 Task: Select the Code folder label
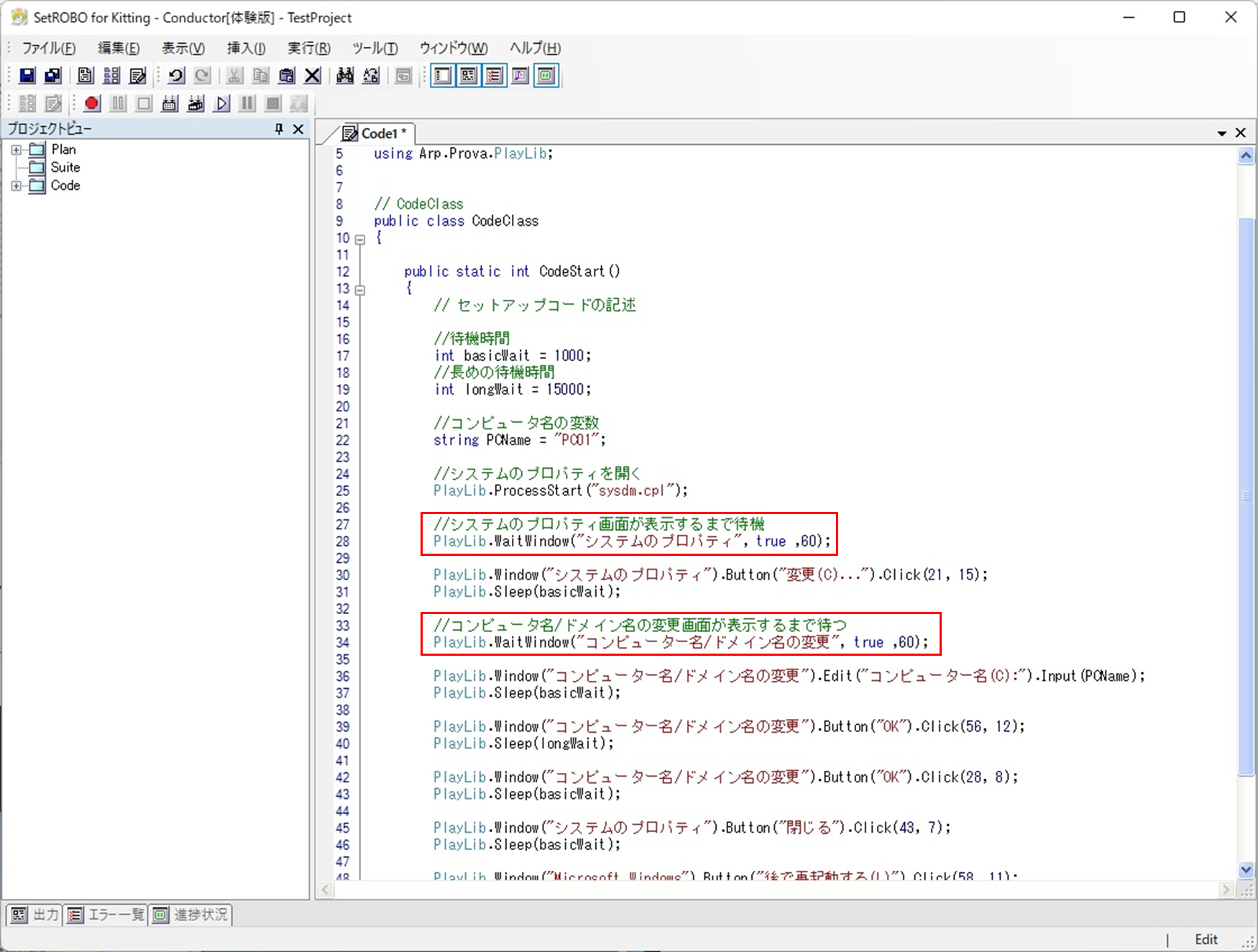[65, 186]
